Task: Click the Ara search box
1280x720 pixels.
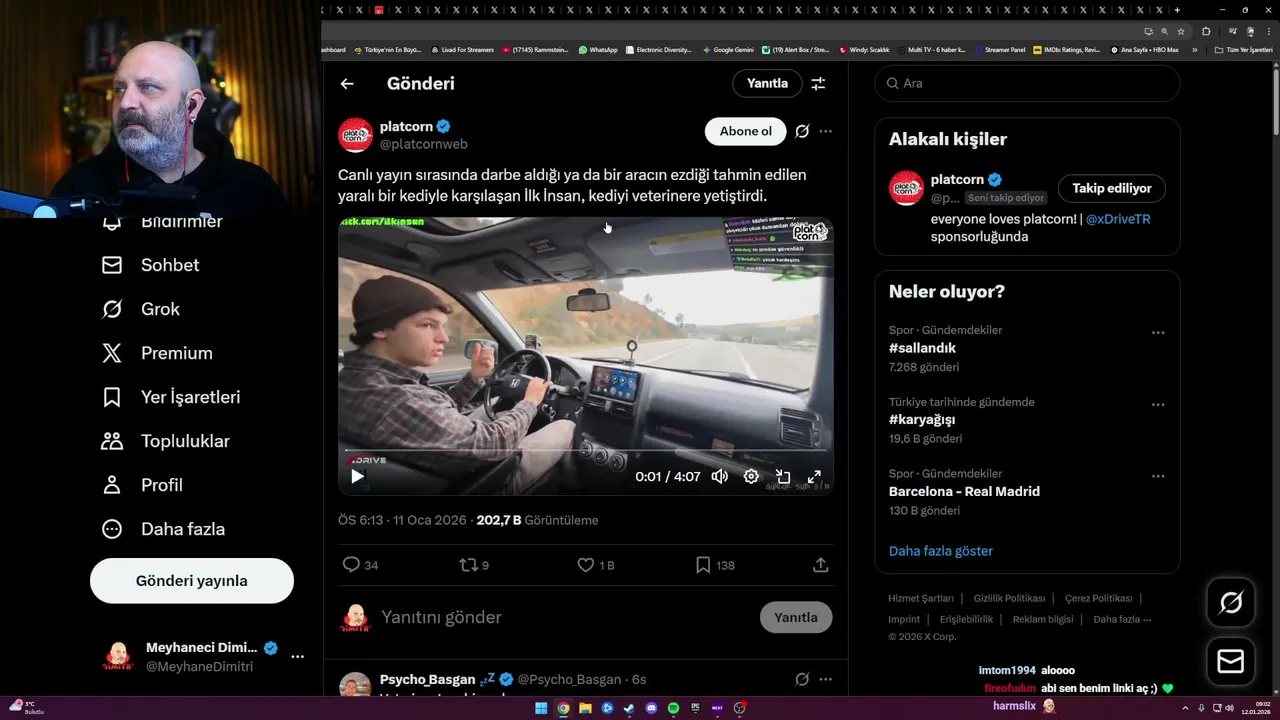Action: (x=1028, y=84)
